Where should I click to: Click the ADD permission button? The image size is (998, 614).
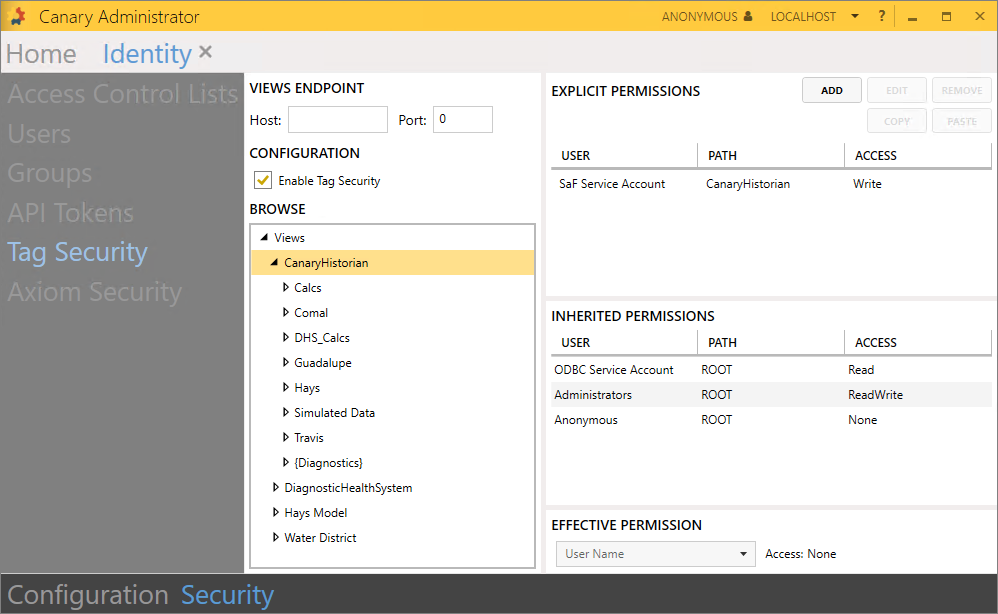point(832,90)
